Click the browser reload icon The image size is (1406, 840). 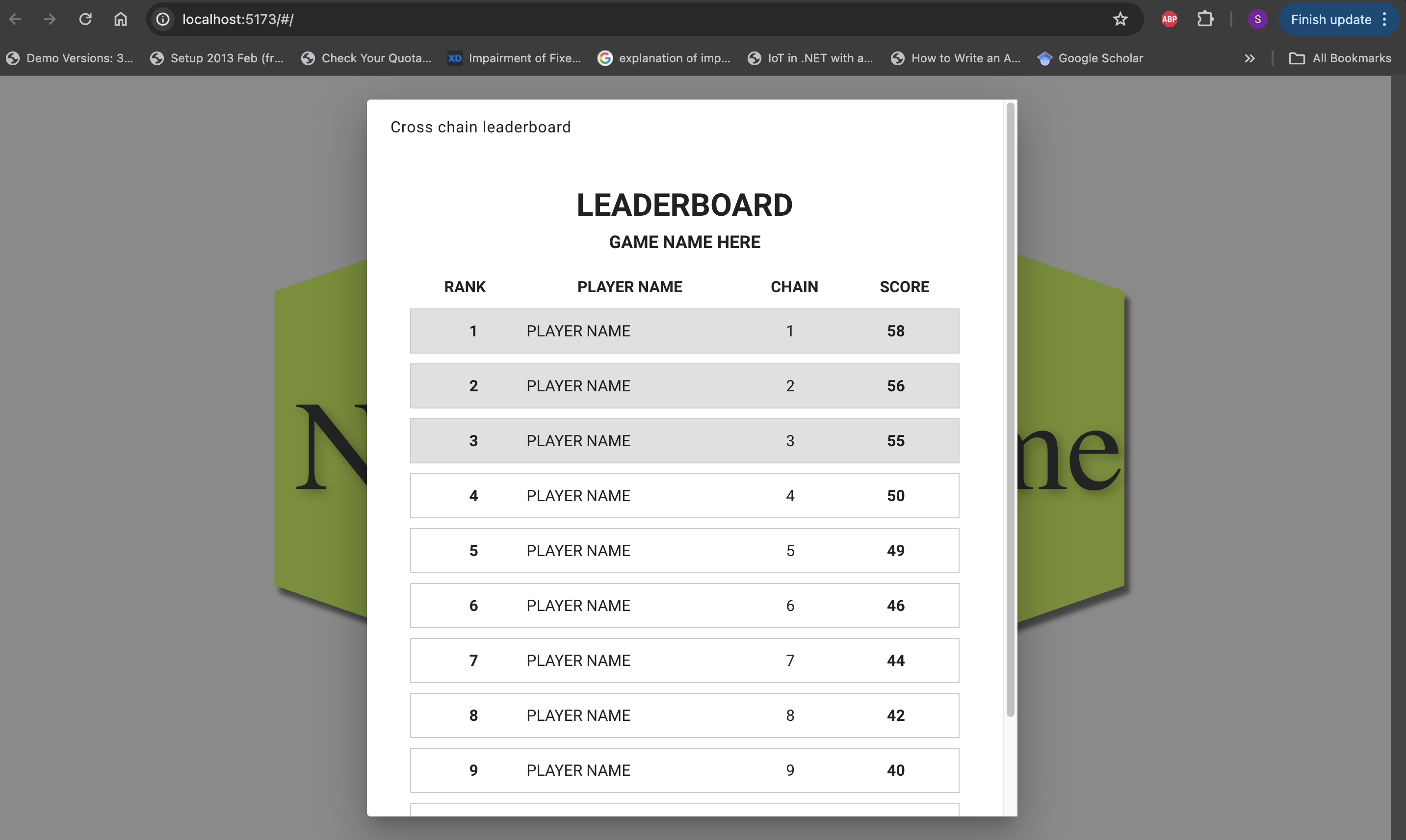click(x=85, y=19)
